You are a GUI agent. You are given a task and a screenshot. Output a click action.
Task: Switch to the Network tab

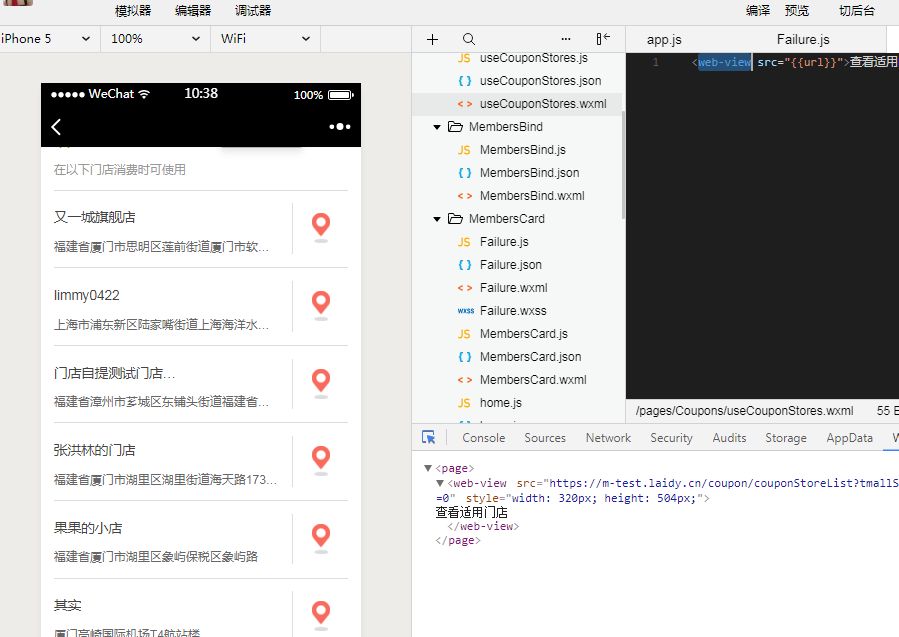pos(608,438)
